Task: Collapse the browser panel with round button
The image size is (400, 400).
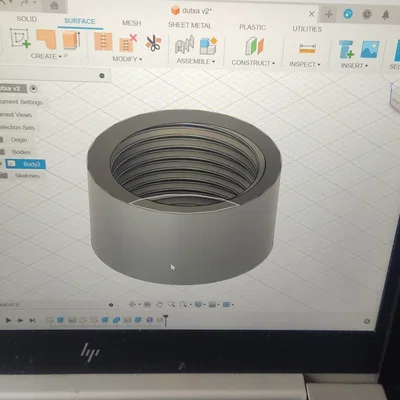Action: click(x=102, y=76)
